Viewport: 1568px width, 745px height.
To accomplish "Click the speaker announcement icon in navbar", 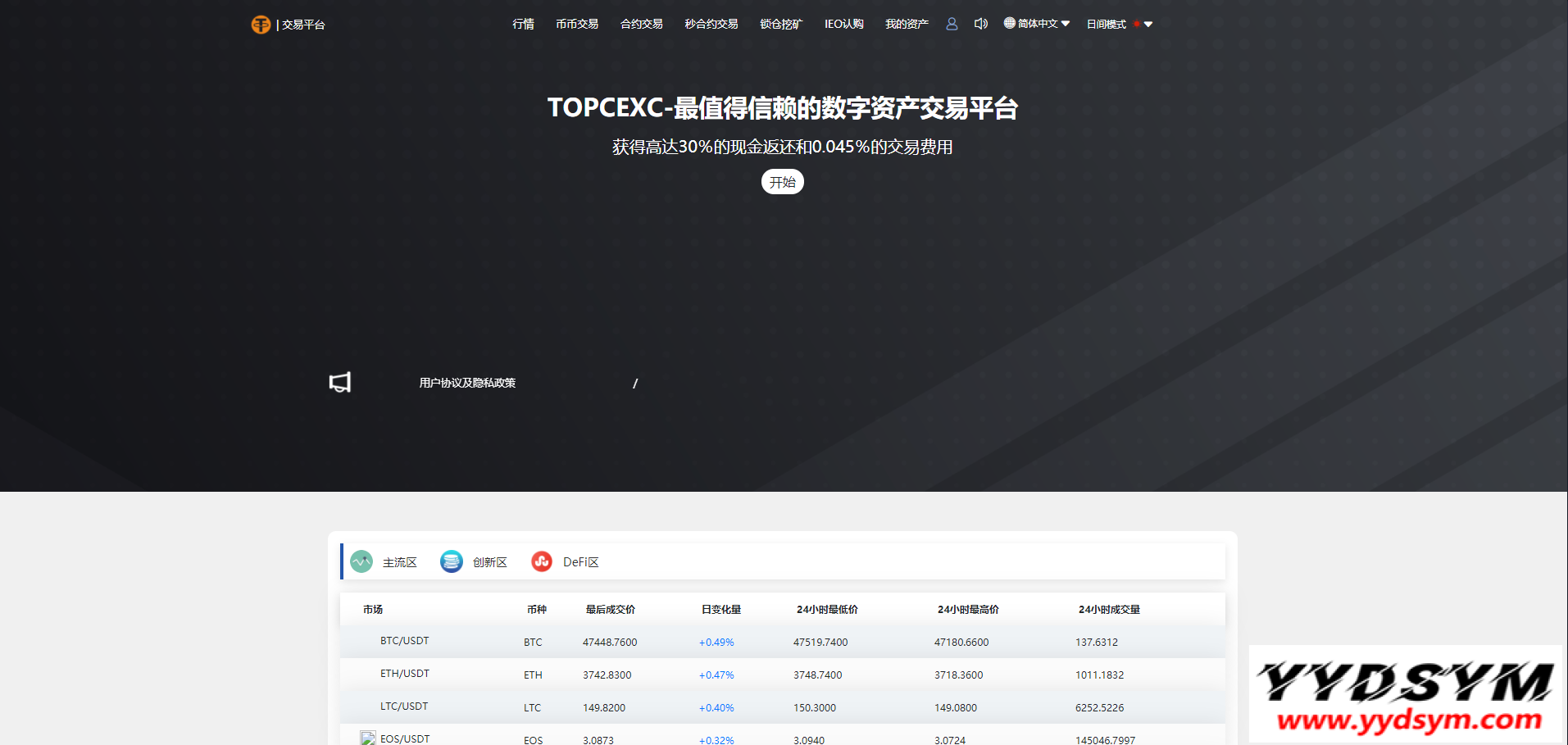I will point(980,24).
